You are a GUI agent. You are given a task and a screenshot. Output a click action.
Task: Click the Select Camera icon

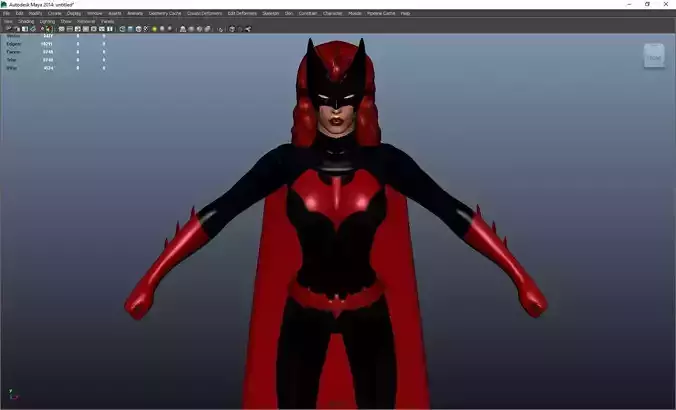click(8, 29)
